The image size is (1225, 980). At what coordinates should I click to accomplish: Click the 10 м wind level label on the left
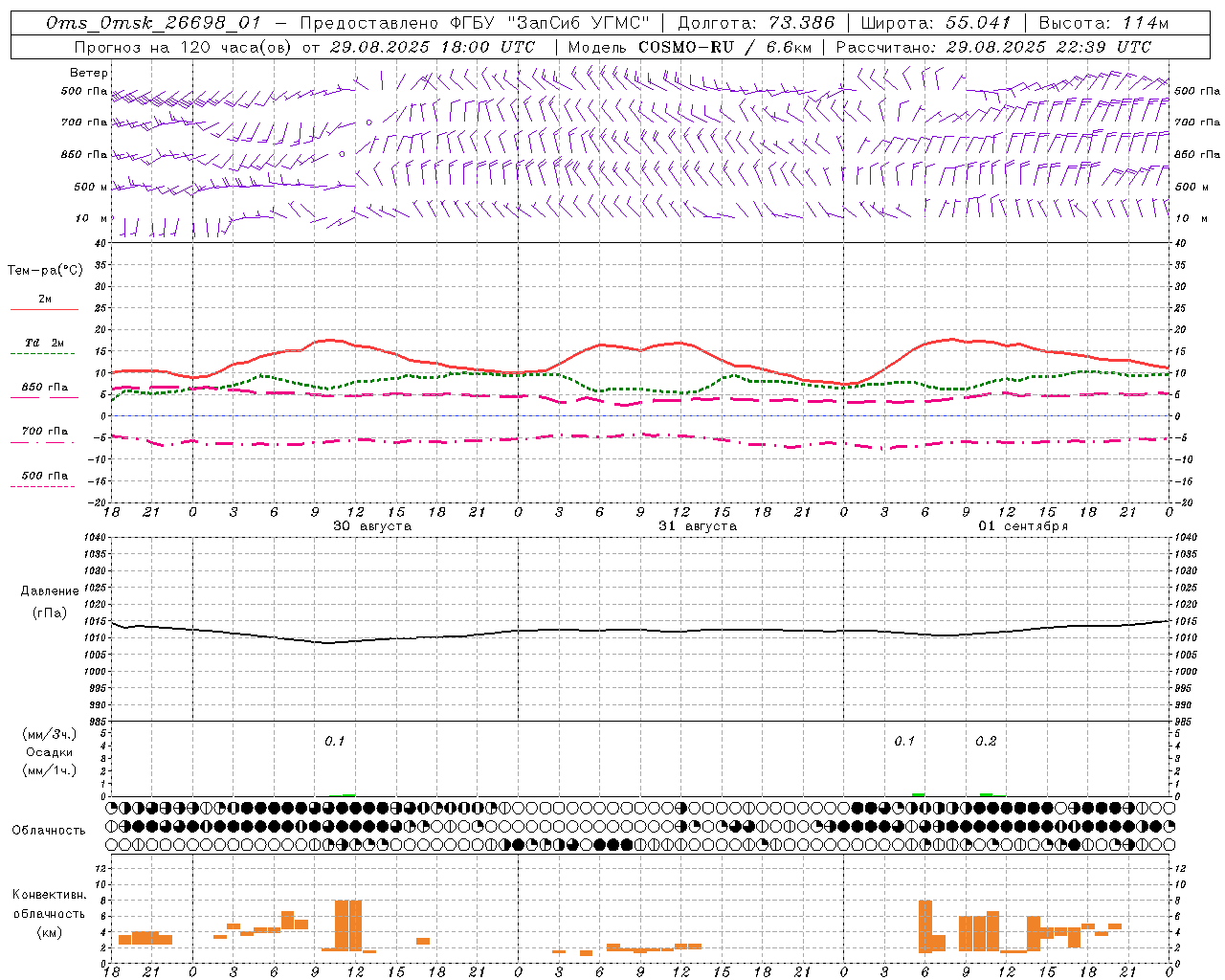pos(91,219)
